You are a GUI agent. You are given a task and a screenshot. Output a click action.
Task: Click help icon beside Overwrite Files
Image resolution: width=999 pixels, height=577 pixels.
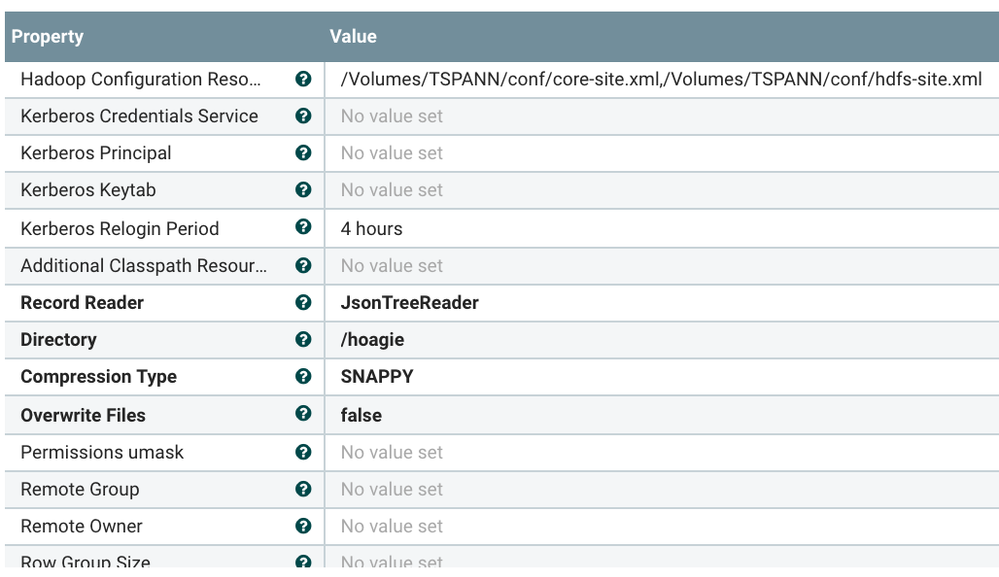[304, 414]
